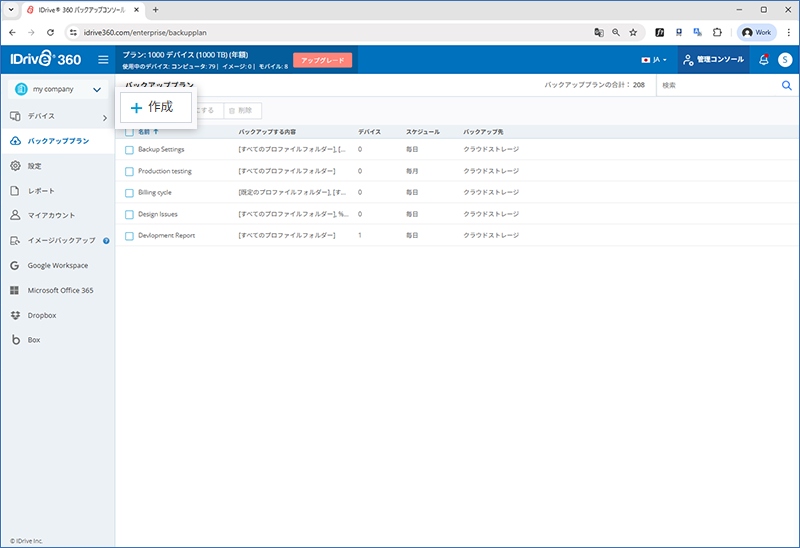Open Box in the sidebar
800x548 pixels.
click(x=34, y=340)
